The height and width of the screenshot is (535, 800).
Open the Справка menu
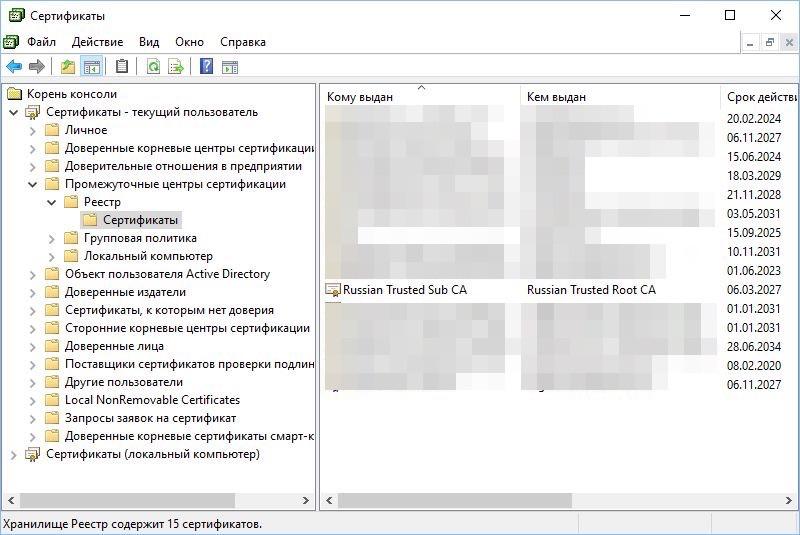click(243, 42)
